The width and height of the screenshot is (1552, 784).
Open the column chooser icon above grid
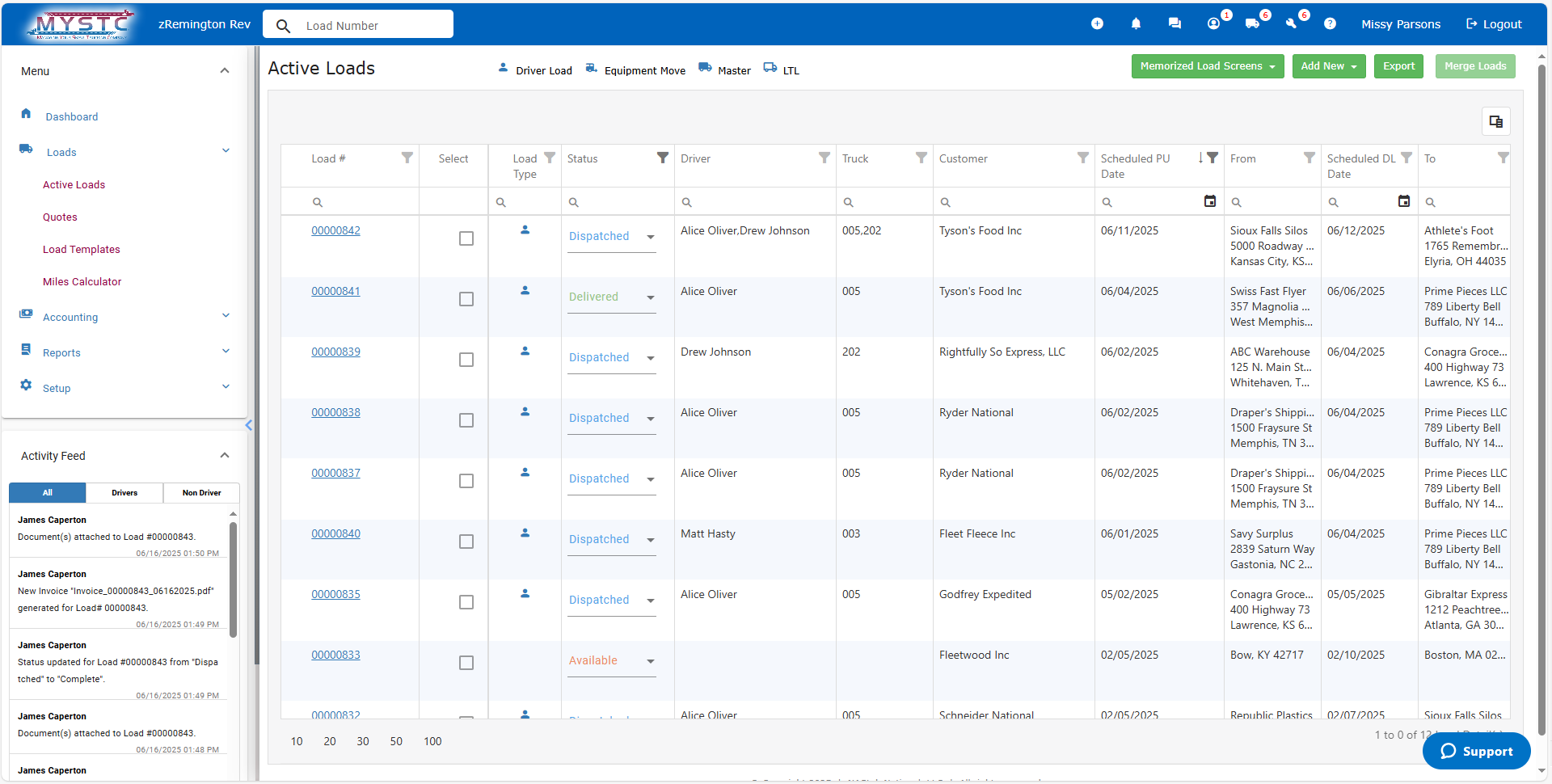[1495, 121]
